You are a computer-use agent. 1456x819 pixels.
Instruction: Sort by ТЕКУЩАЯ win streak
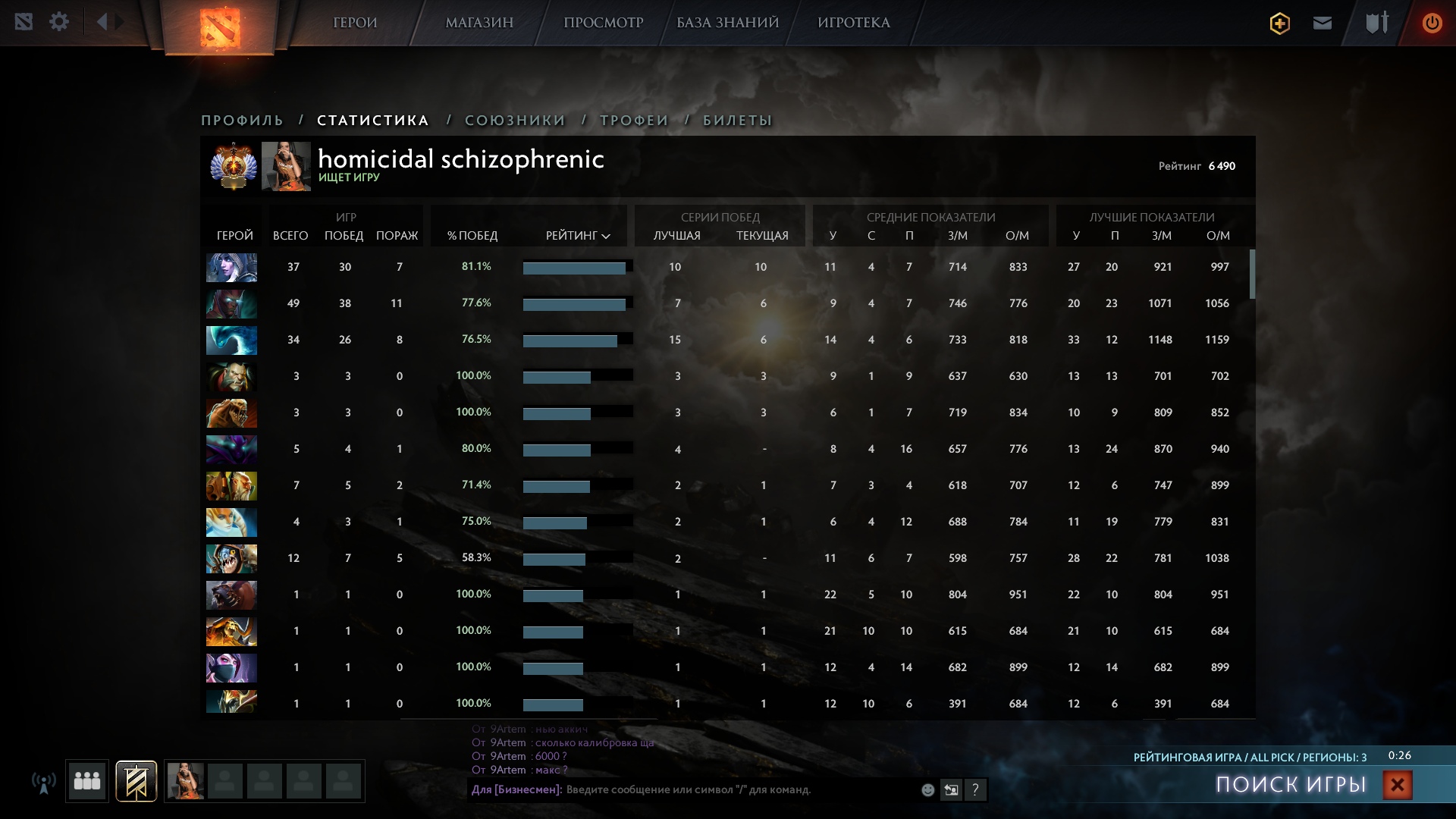click(x=762, y=236)
